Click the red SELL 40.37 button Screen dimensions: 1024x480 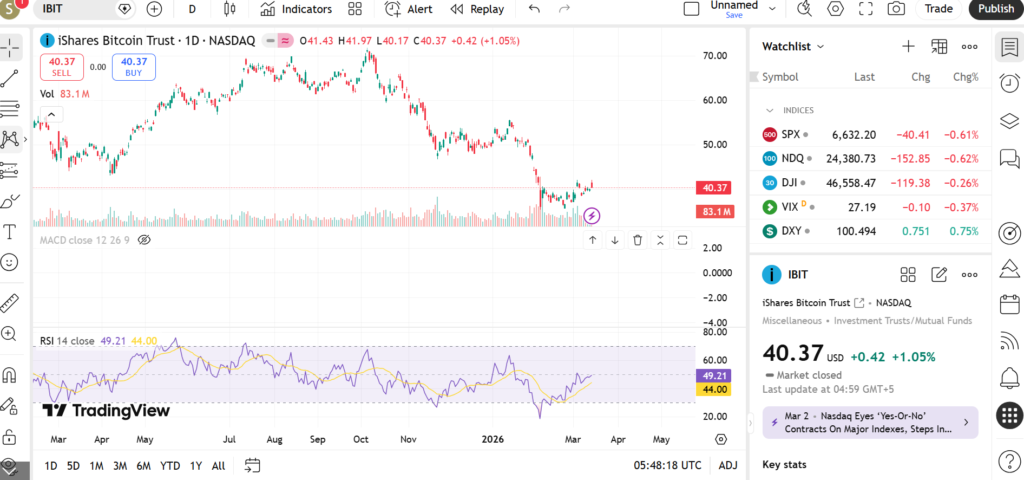(61, 67)
